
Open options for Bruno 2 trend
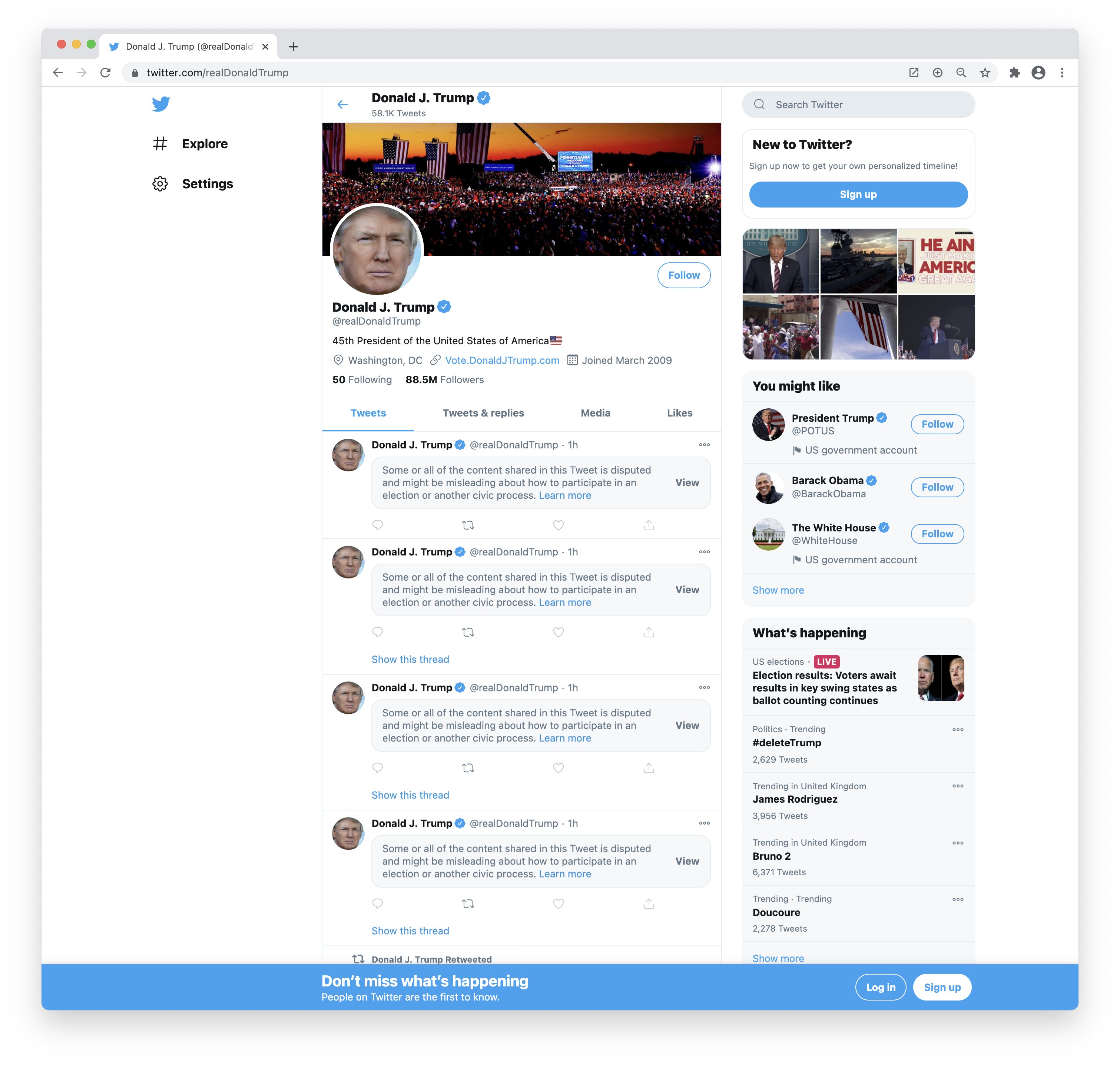958,843
